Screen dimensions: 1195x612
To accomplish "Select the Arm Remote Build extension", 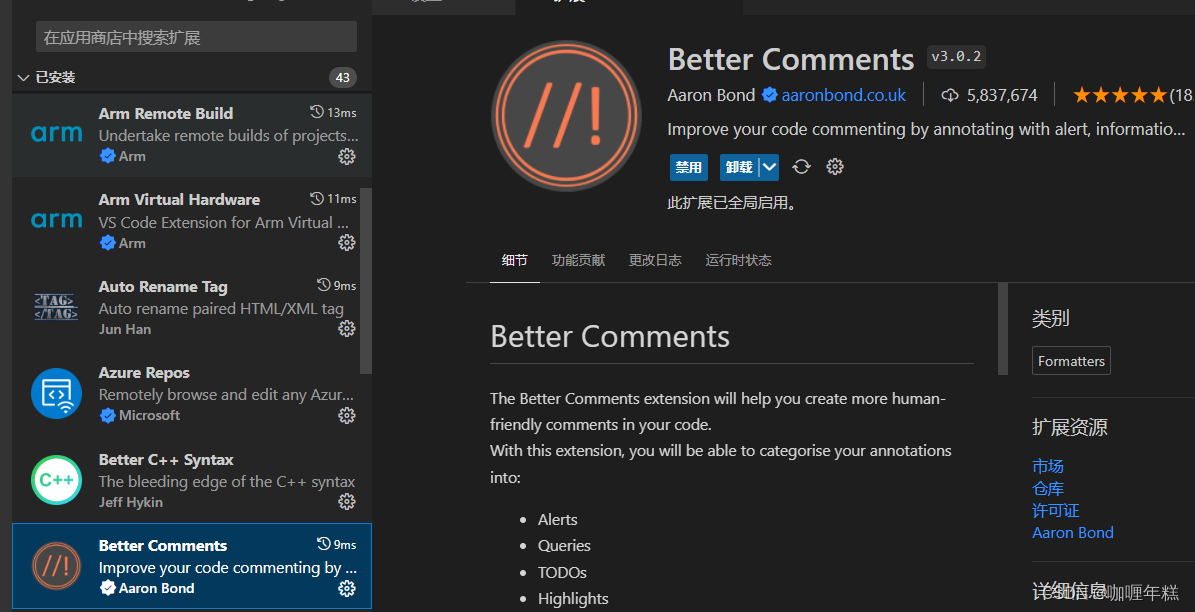I will pos(192,135).
